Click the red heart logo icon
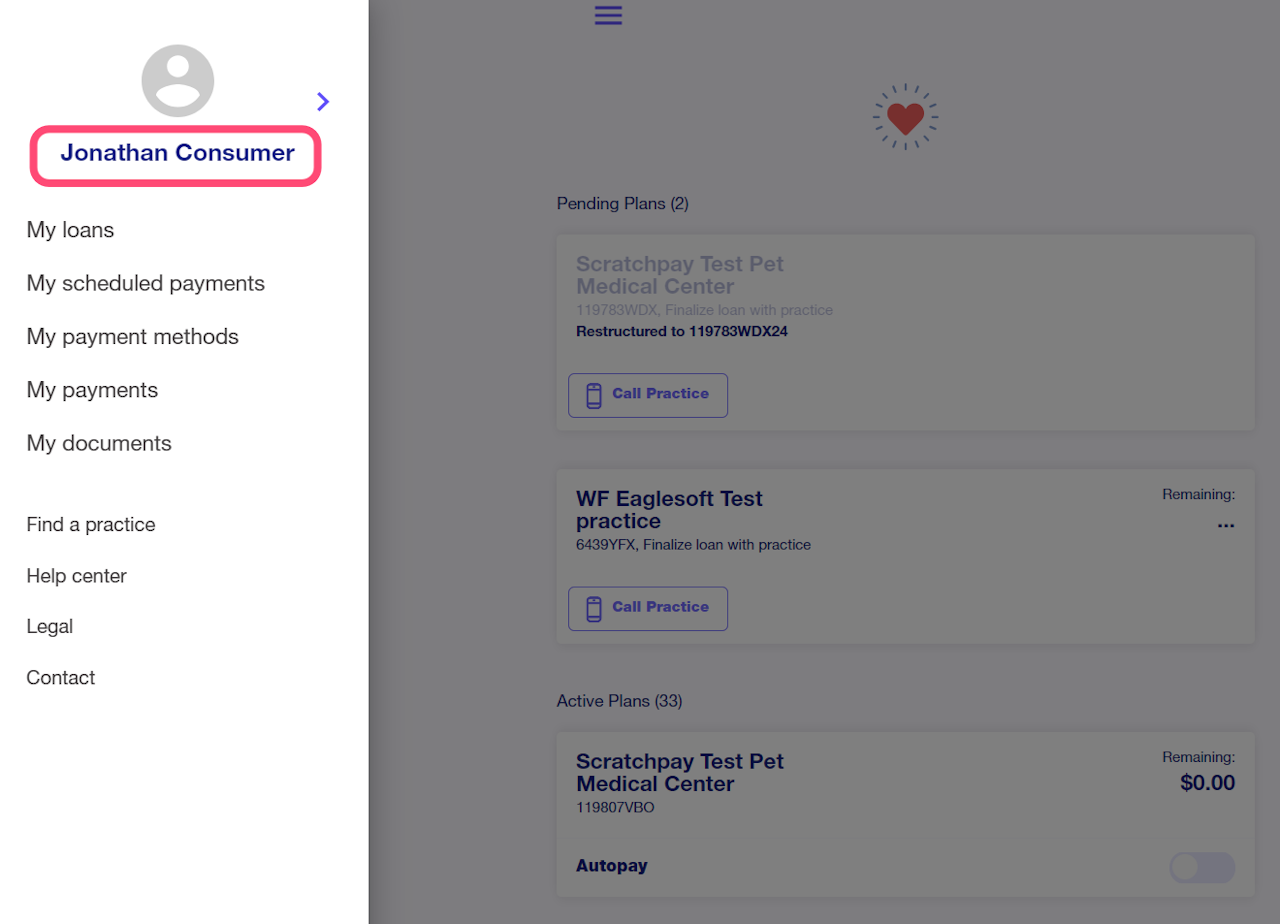The width and height of the screenshot is (1280, 924). [905, 117]
